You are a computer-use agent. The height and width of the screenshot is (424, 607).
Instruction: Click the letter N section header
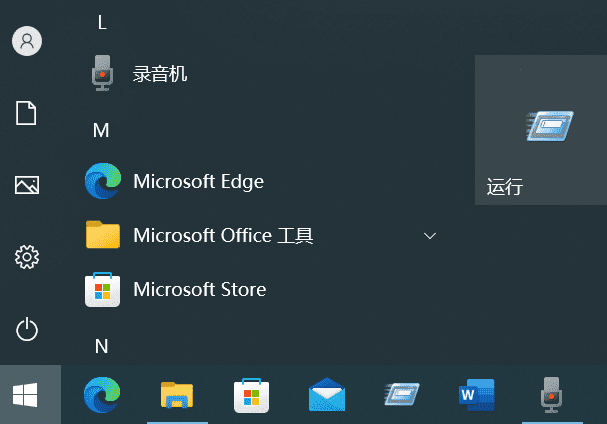(101, 346)
